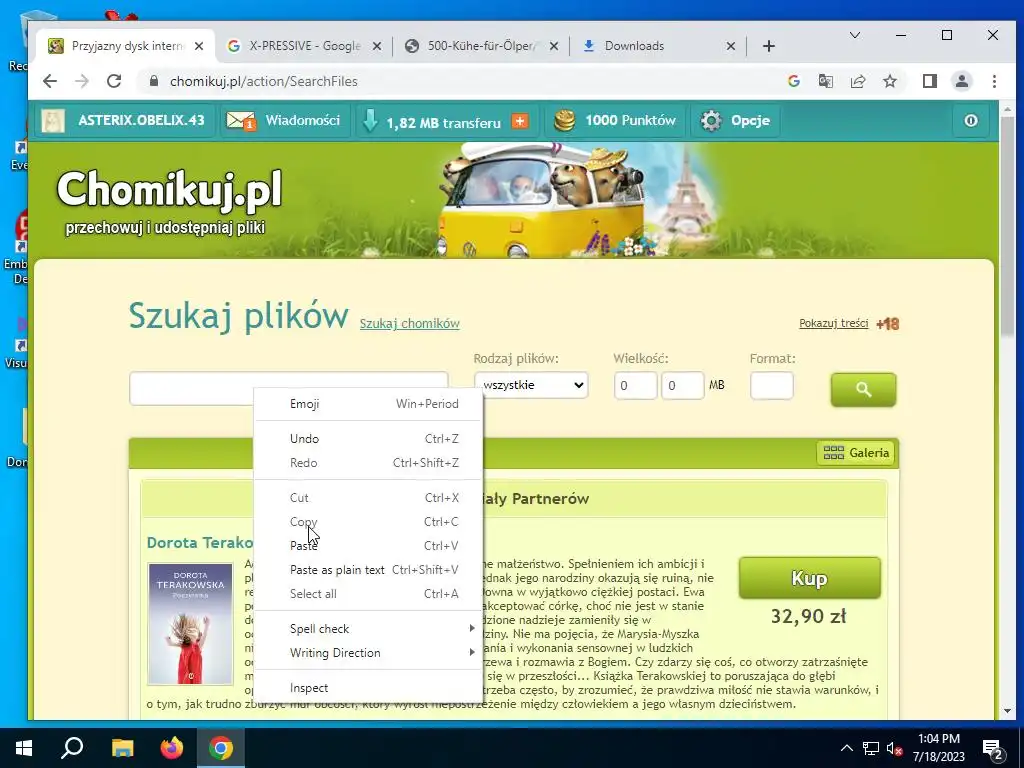Click the green search magnifier button
The height and width of the screenshot is (768, 1024).
(x=863, y=389)
